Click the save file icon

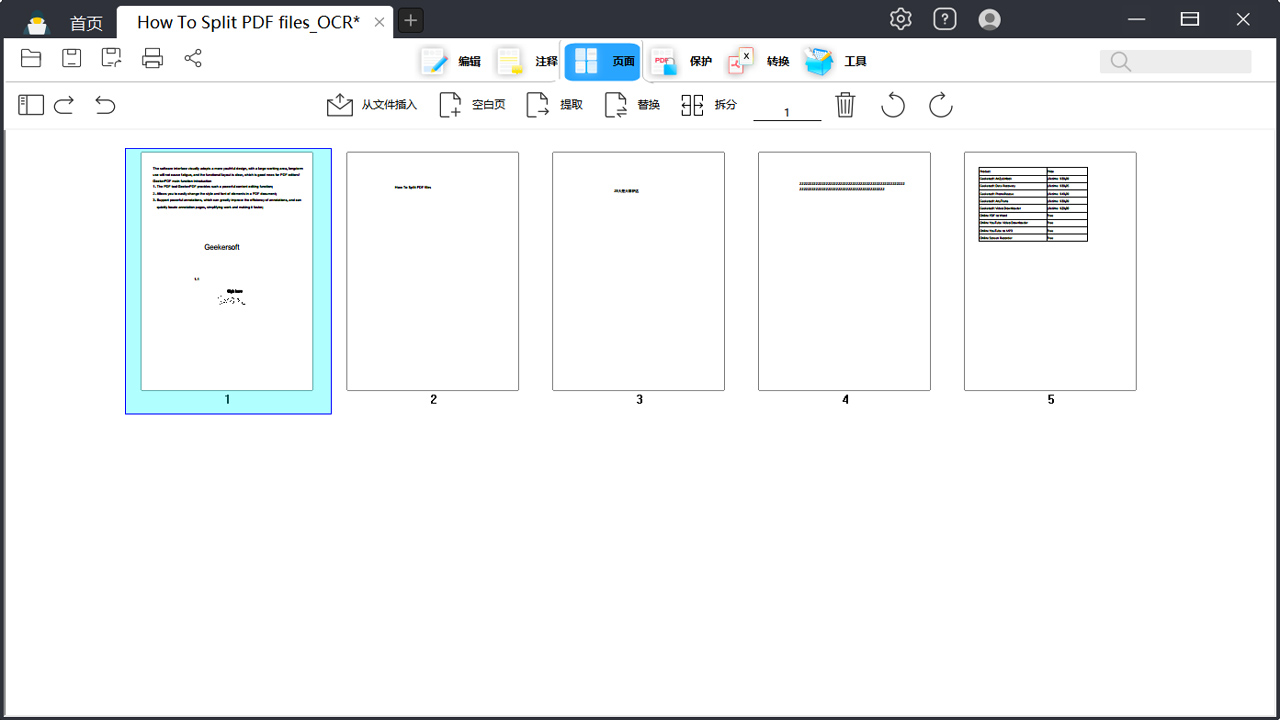point(71,59)
